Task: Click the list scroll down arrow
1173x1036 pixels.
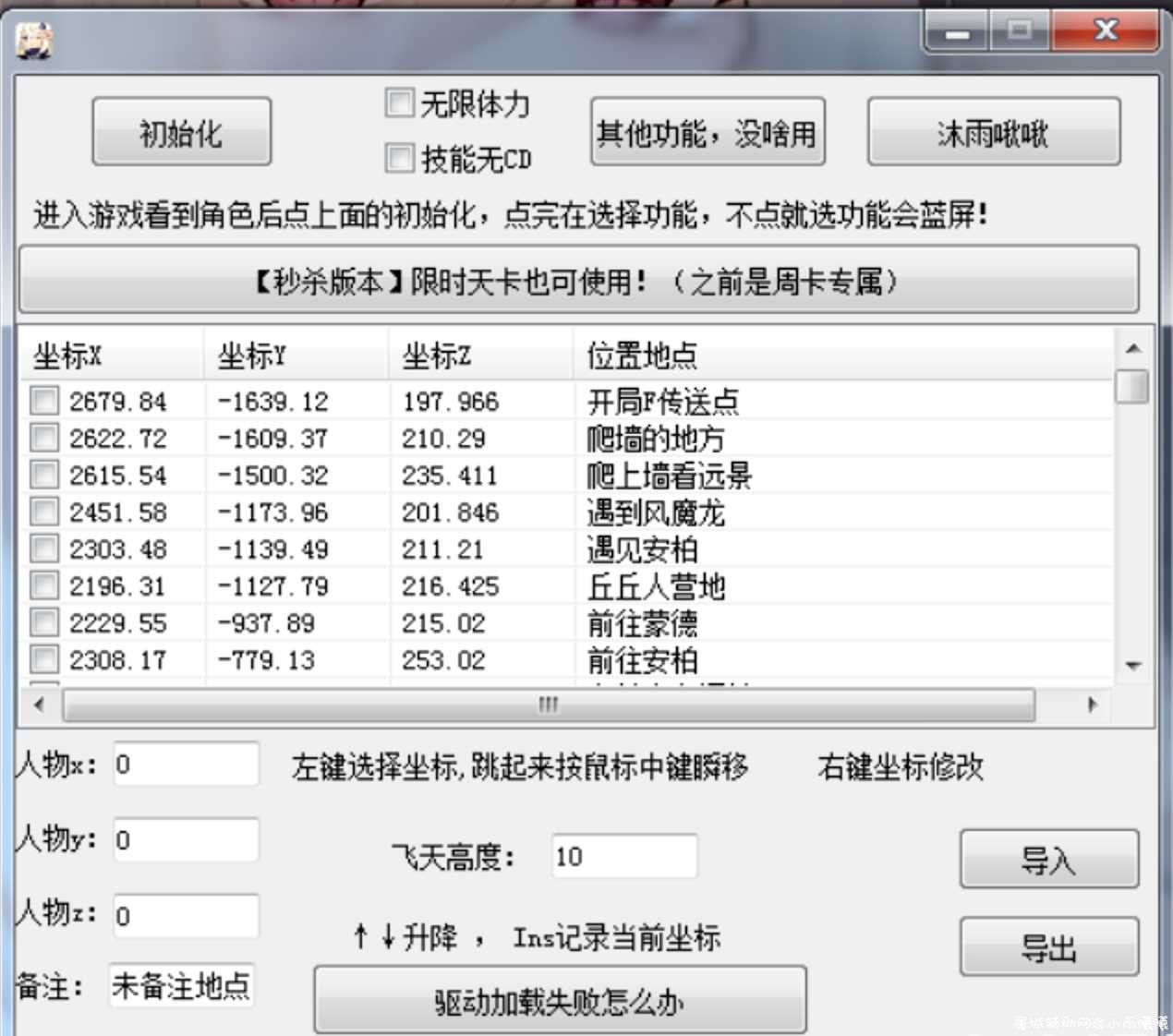Action: tap(1133, 665)
